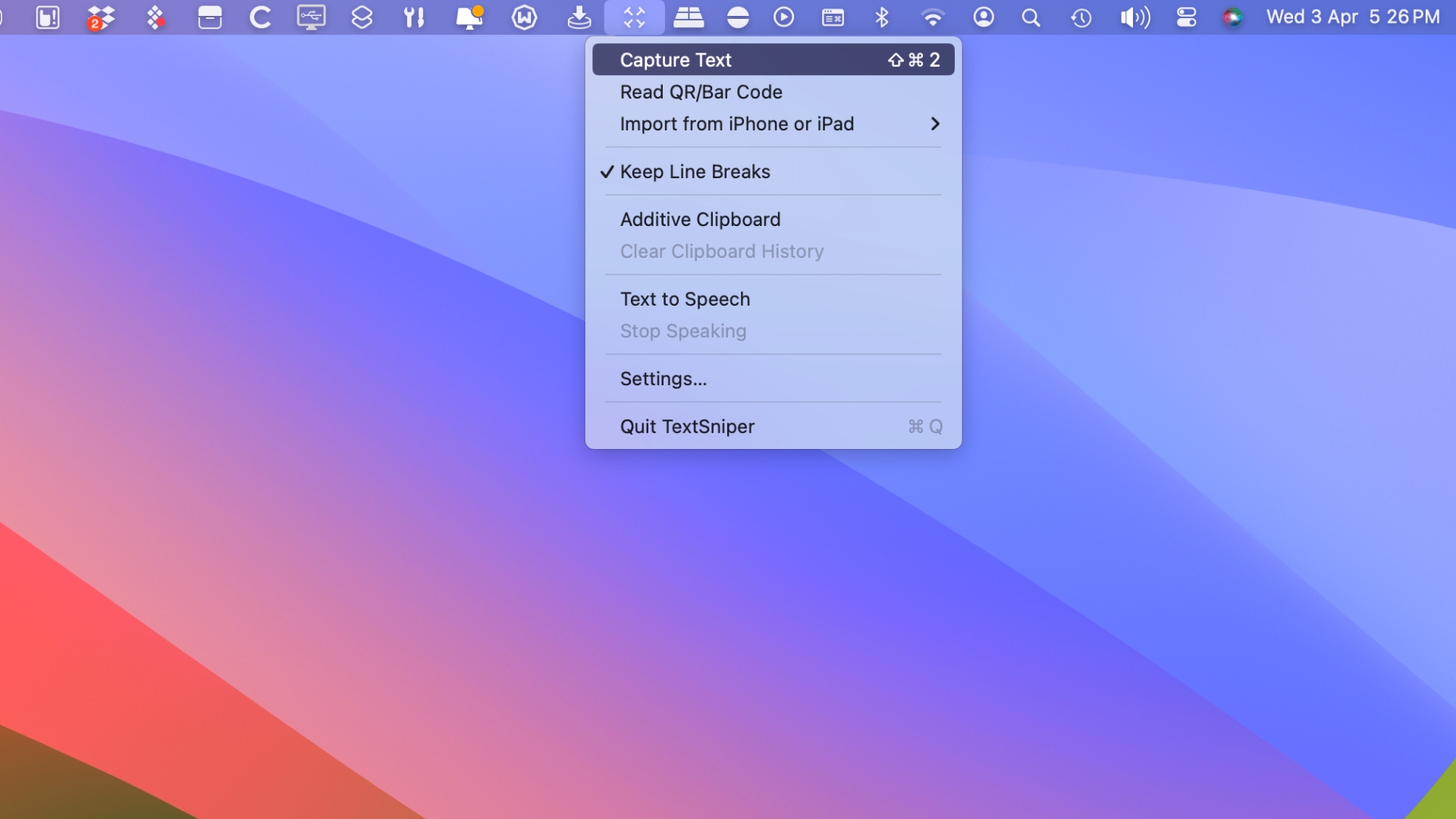Open the date and time clock
This screenshot has height=819, width=1456.
[1353, 17]
